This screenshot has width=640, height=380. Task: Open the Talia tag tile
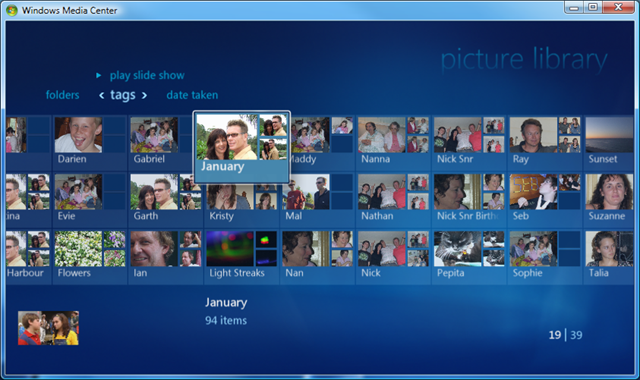click(x=609, y=257)
